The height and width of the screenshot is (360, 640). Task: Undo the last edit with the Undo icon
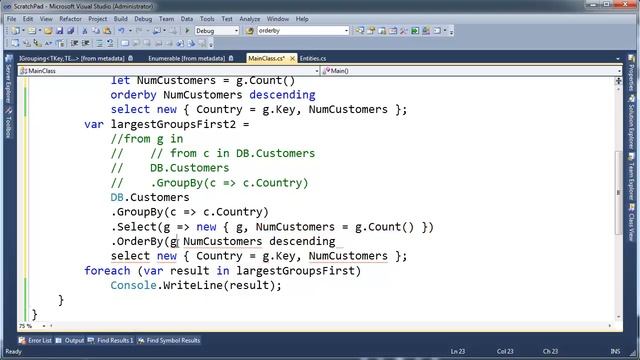pyautogui.click(x=121, y=31)
